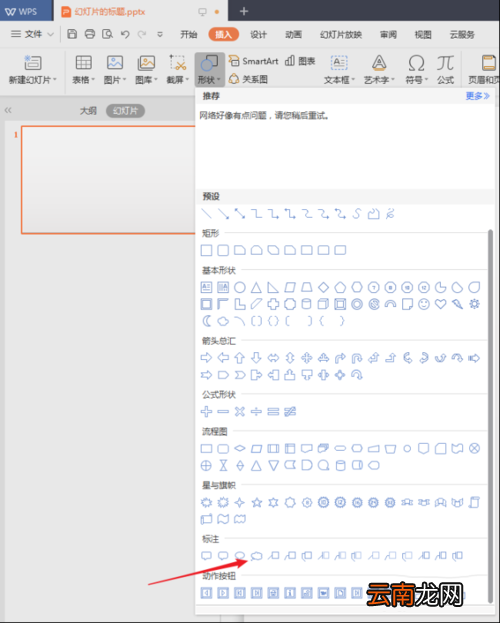
Task: Click the presentation mode icon in document tab
Action: (x=203, y=12)
